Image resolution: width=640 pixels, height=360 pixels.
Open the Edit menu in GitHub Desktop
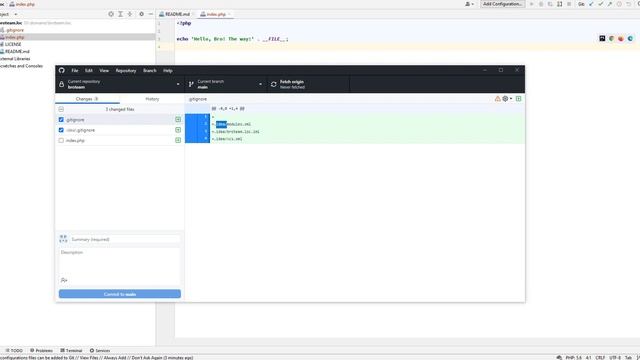pyautogui.click(x=89, y=71)
